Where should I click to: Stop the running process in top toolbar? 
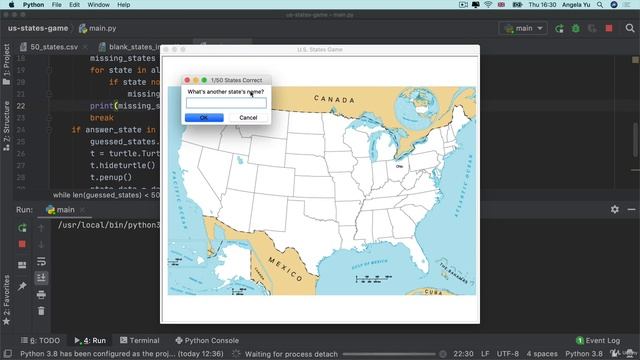[609, 29]
